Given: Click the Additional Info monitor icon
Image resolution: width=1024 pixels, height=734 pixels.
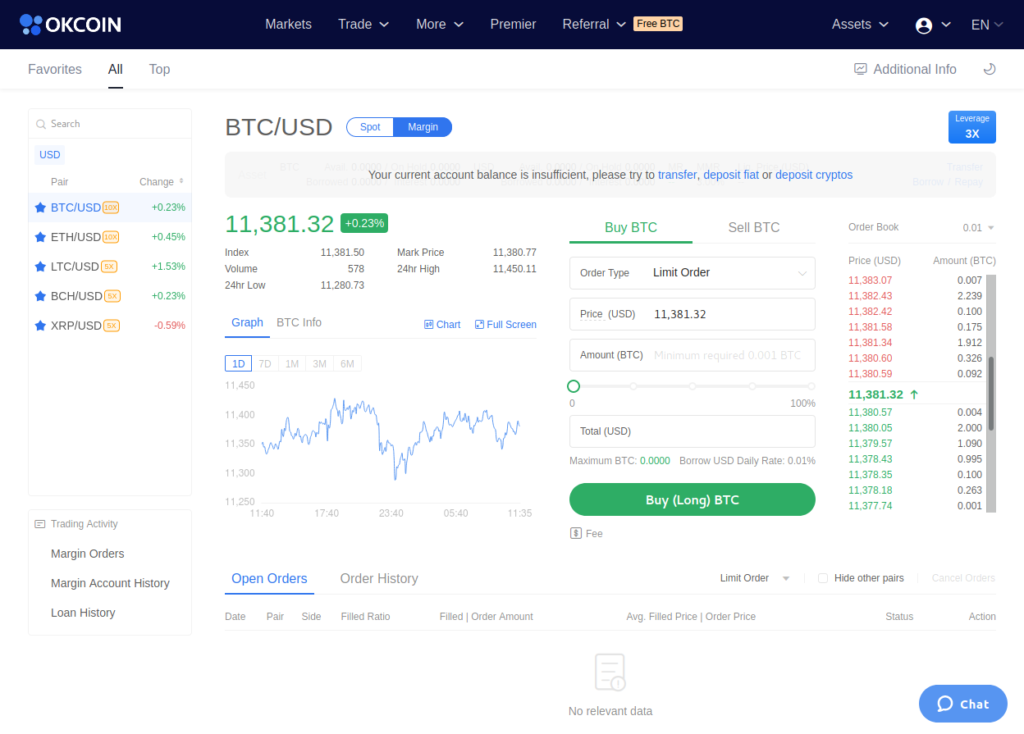Looking at the screenshot, I should pos(861,69).
